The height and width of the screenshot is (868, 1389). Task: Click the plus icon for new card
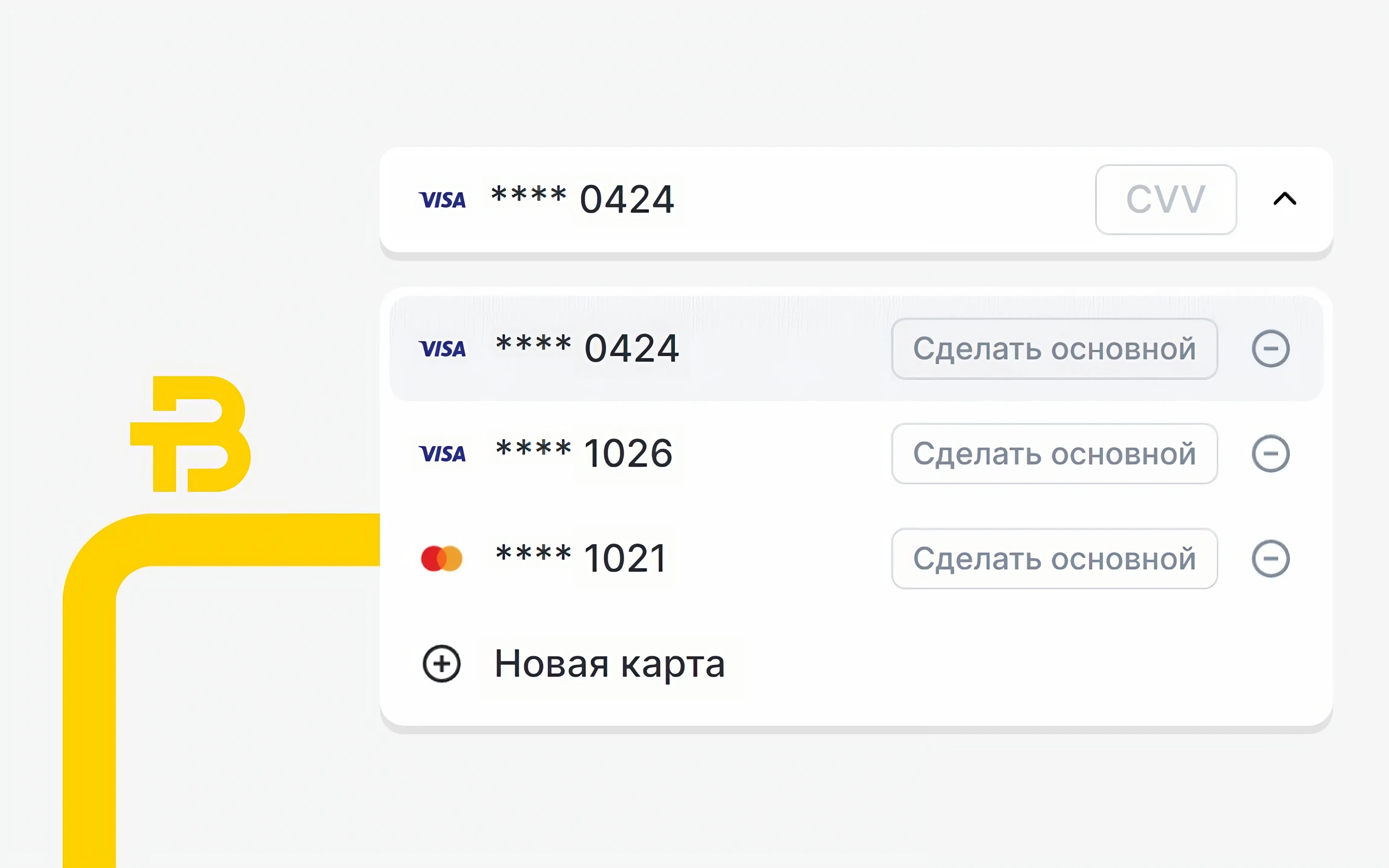click(441, 664)
